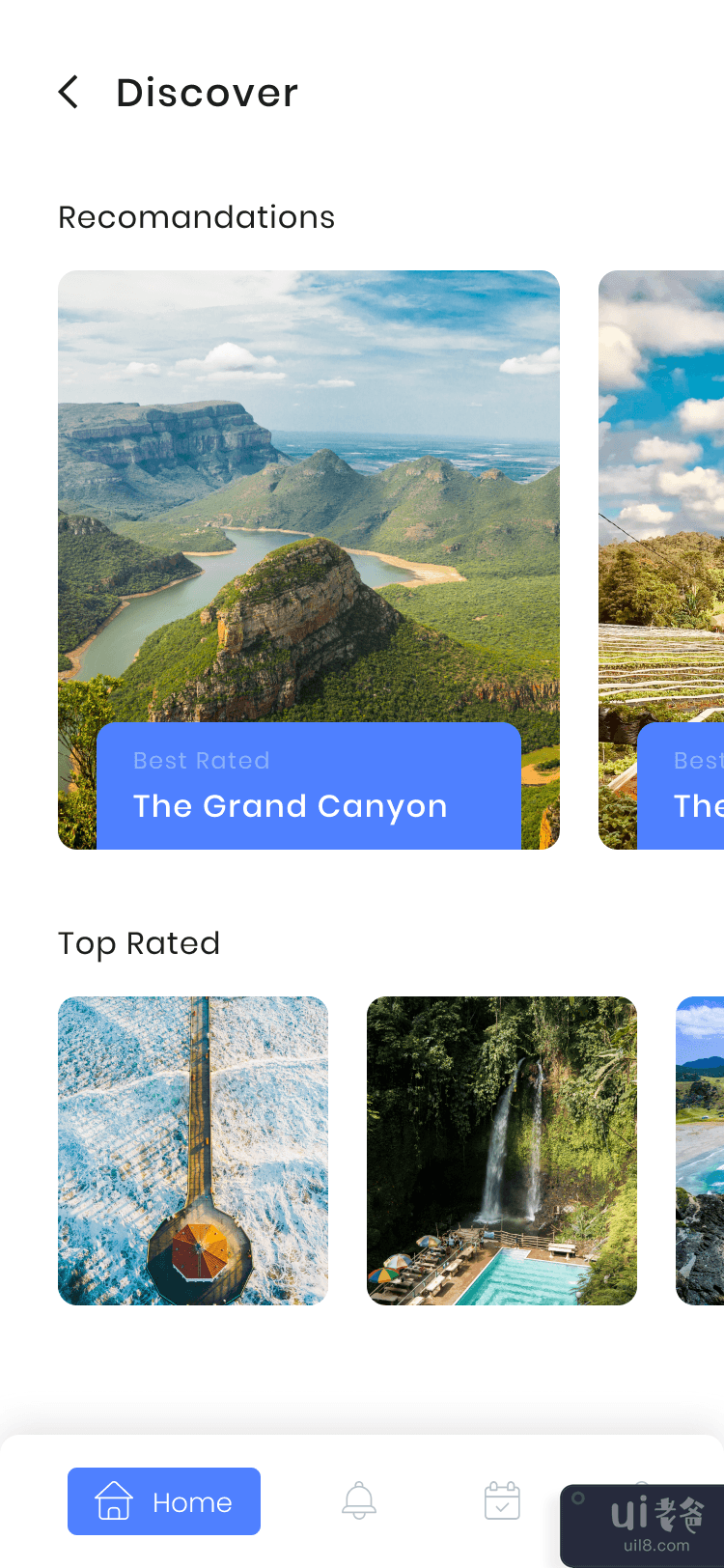Open the waterfall and pool photo
This screenshot has width=724, height=1568.
click(502, 1151)
